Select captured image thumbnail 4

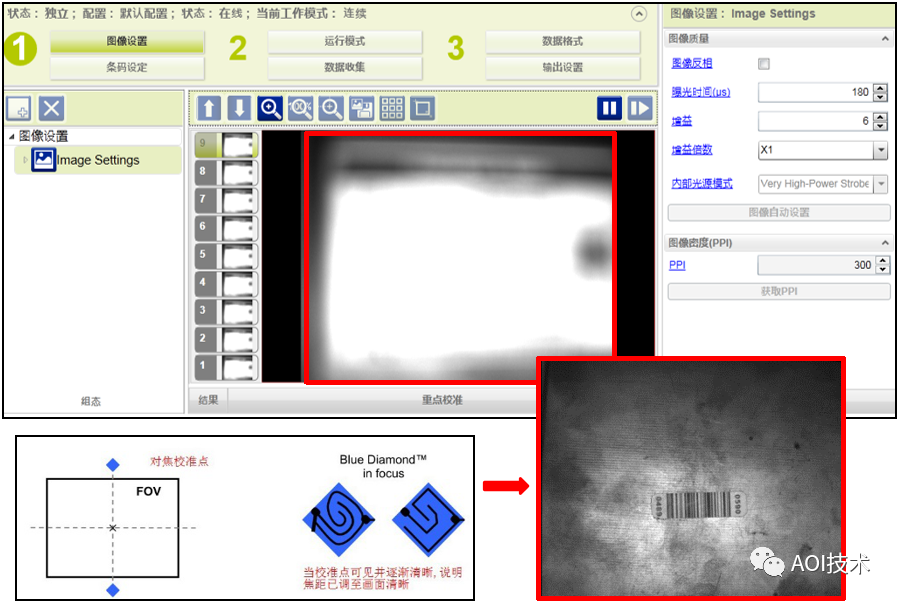pos(226,284)
